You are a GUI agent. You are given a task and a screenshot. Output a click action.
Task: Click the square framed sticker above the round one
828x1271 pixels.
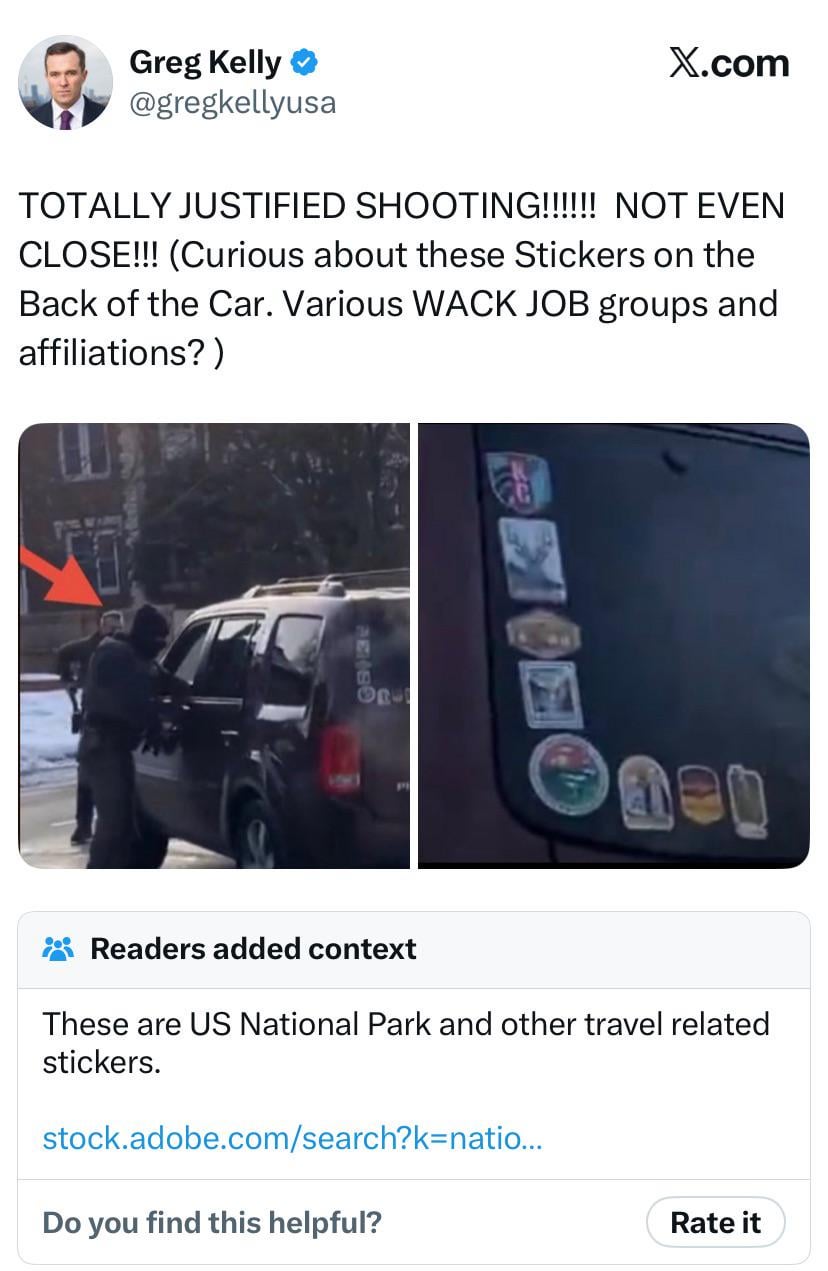click(x=551, y=694)
